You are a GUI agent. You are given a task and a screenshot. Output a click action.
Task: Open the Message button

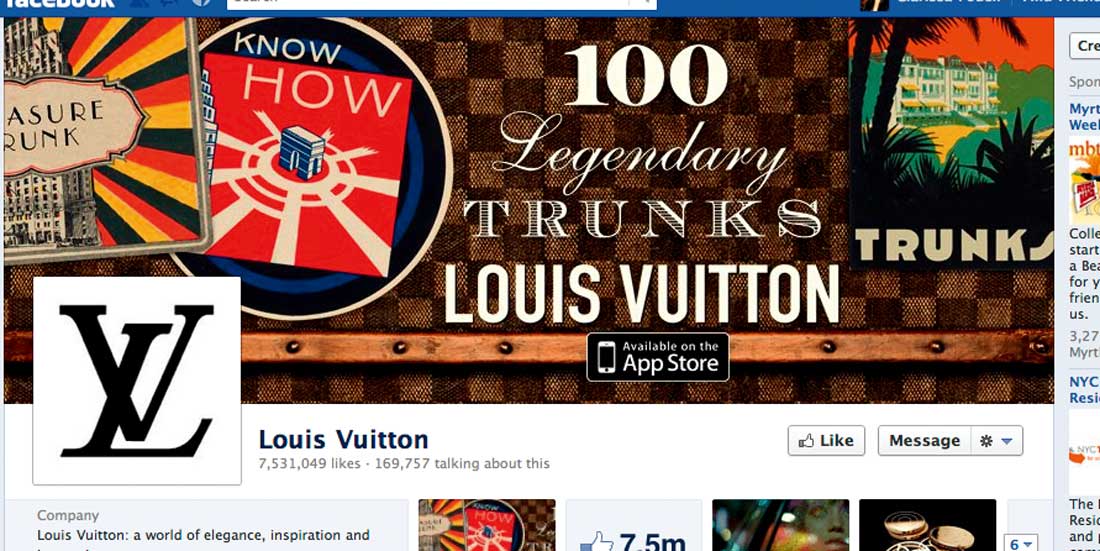pos(925,441)
